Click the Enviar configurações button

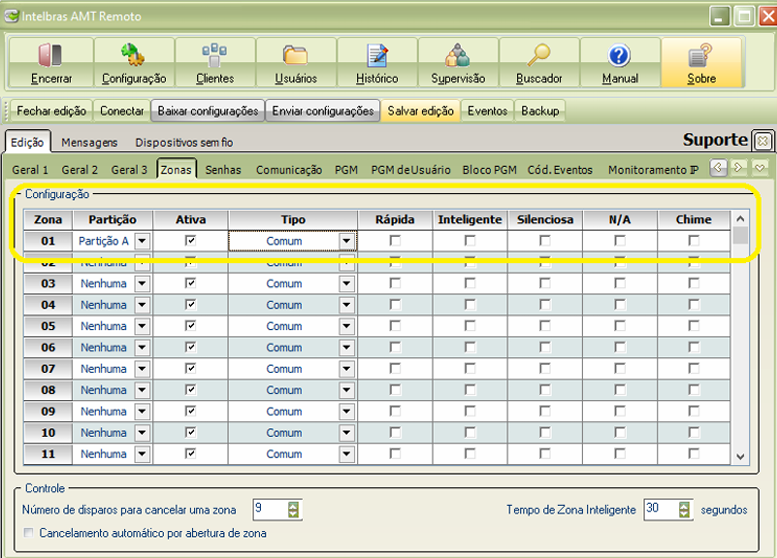pos(323,111)
